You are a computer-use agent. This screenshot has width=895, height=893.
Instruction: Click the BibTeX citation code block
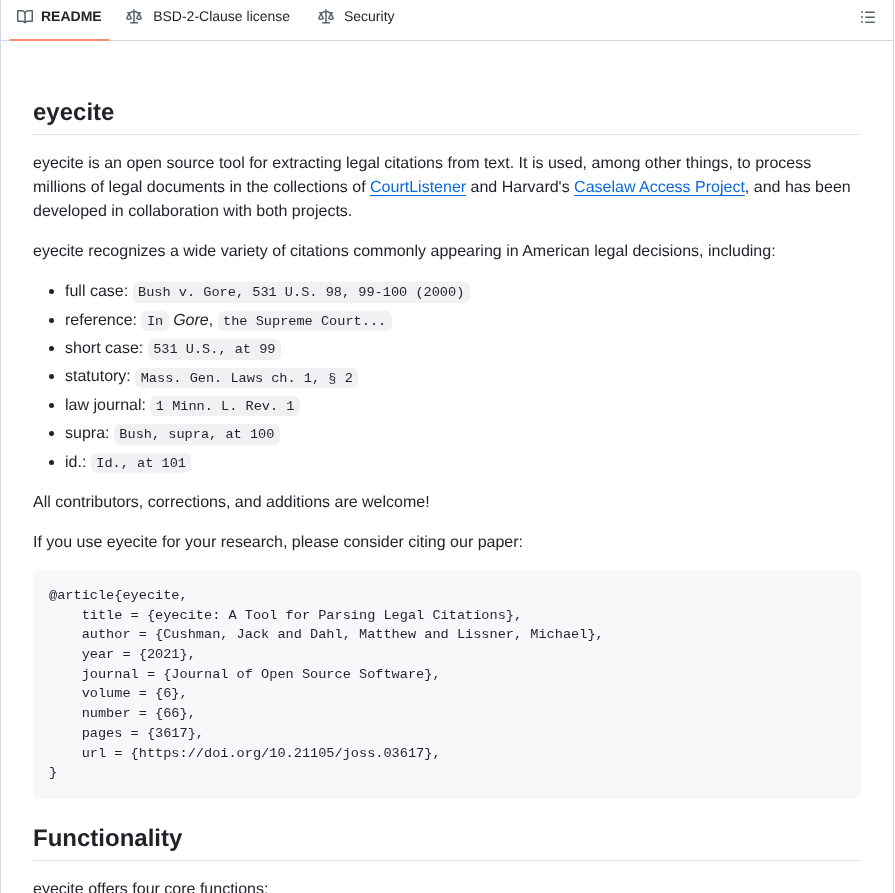[447, 684]
